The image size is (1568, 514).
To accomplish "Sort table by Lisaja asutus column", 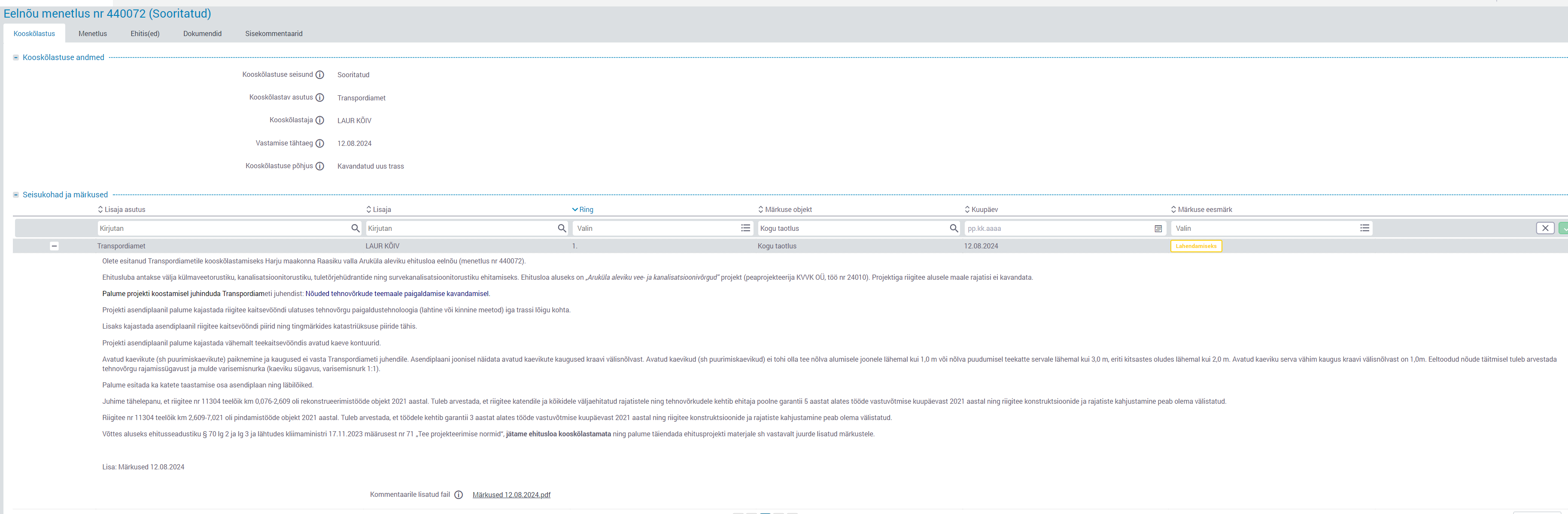I will click(x=121, y=209).
